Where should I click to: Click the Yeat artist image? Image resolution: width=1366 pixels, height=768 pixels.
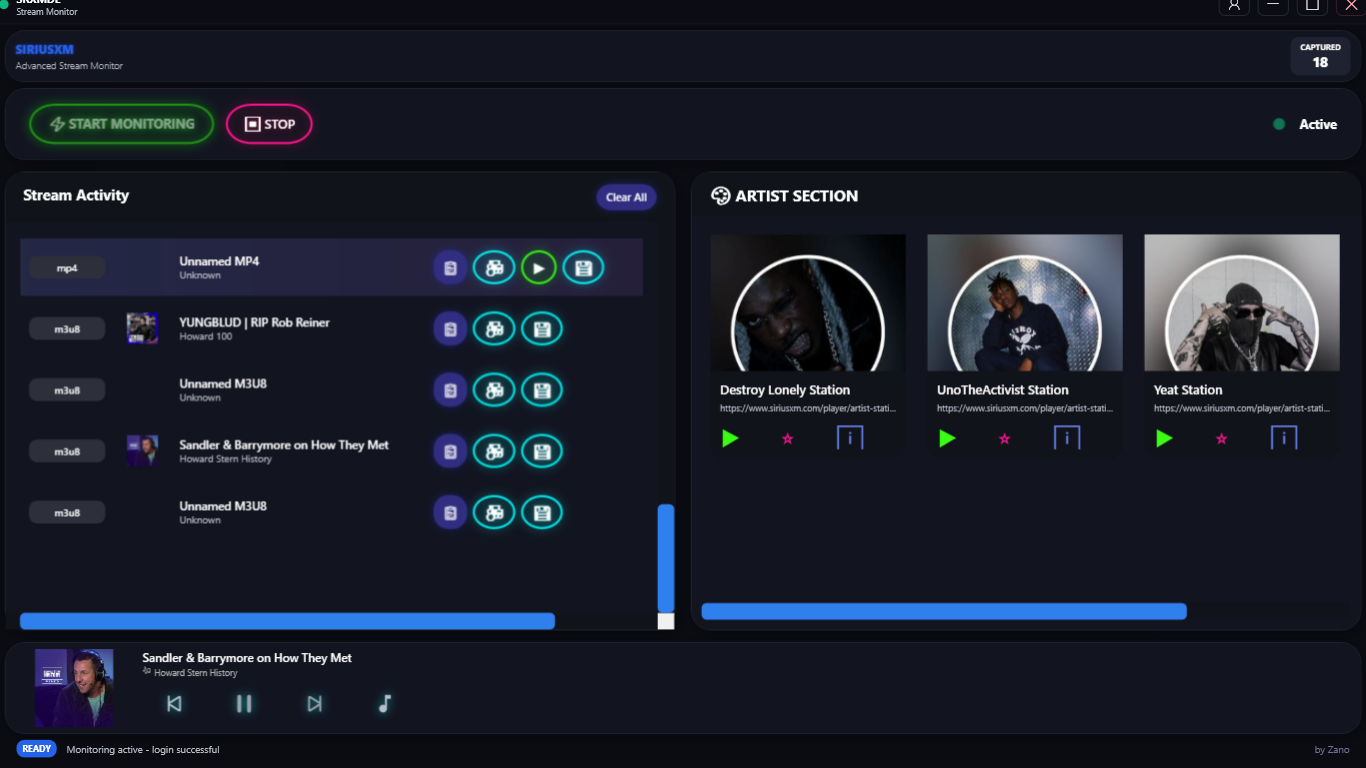tap(1242, 303)
